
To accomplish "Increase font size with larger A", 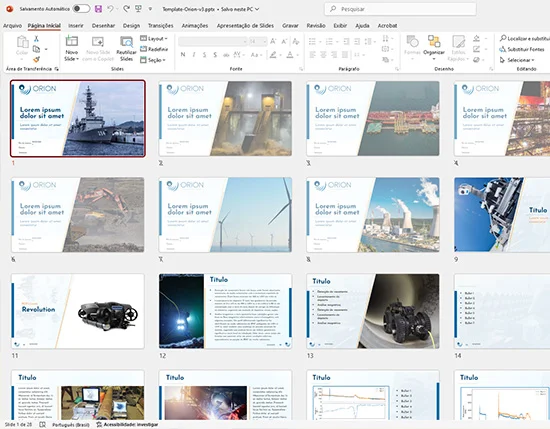I will click(273, 42).
